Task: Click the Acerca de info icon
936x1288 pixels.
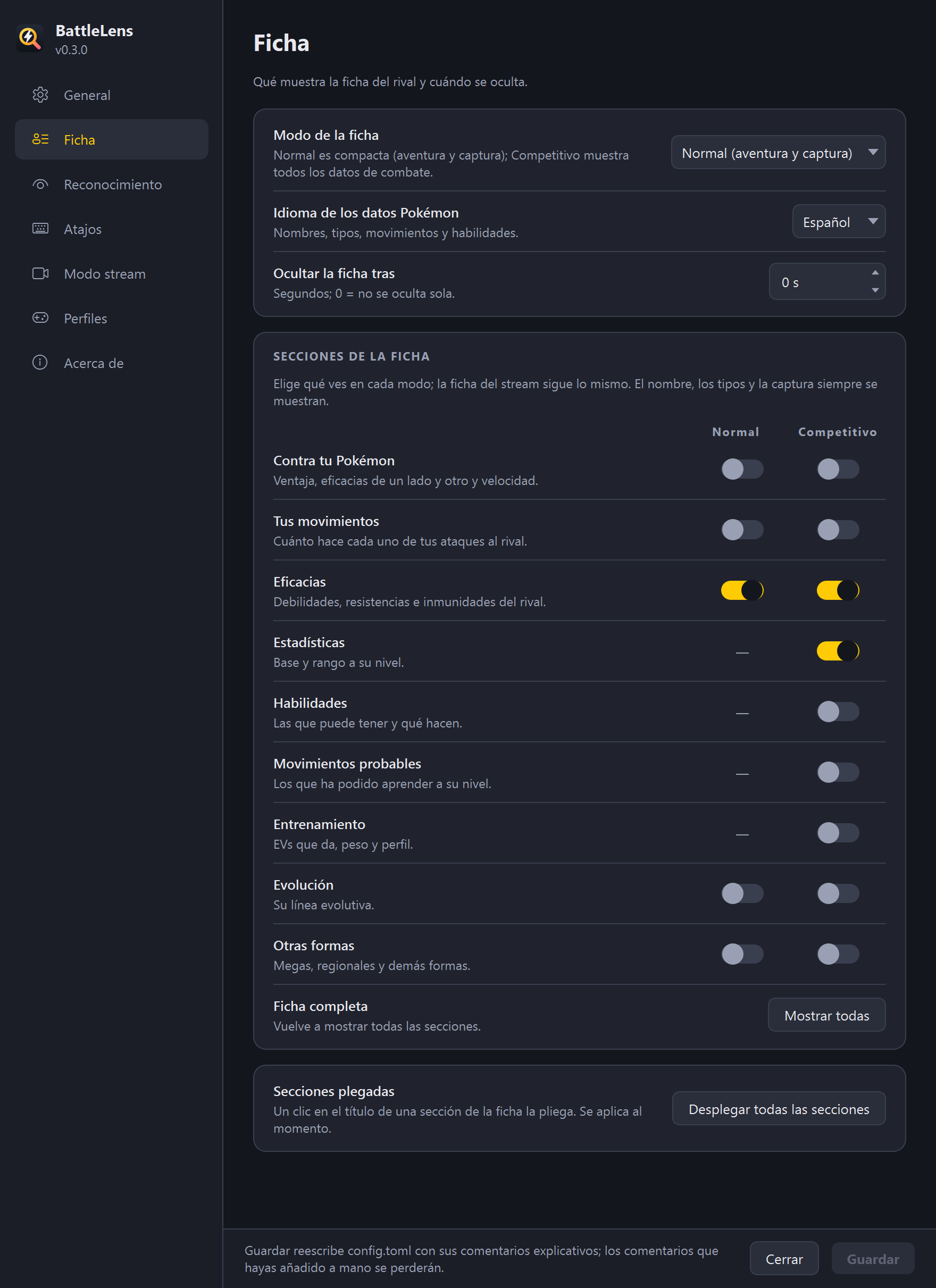Action: [x=40, y=362]
